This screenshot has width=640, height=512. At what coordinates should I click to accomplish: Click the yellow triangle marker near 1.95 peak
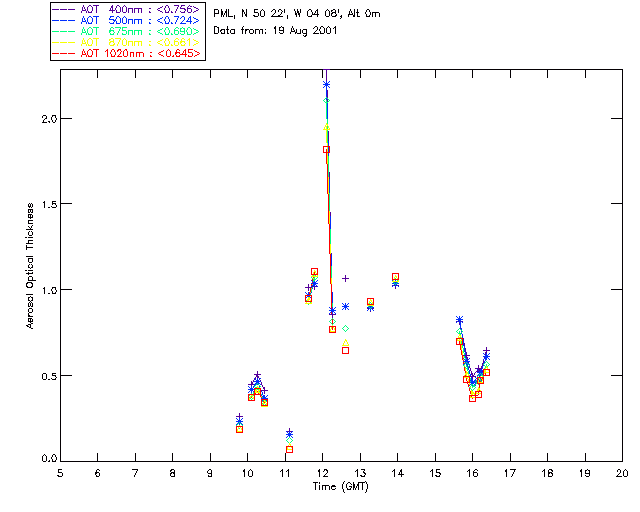pos(326,128)
